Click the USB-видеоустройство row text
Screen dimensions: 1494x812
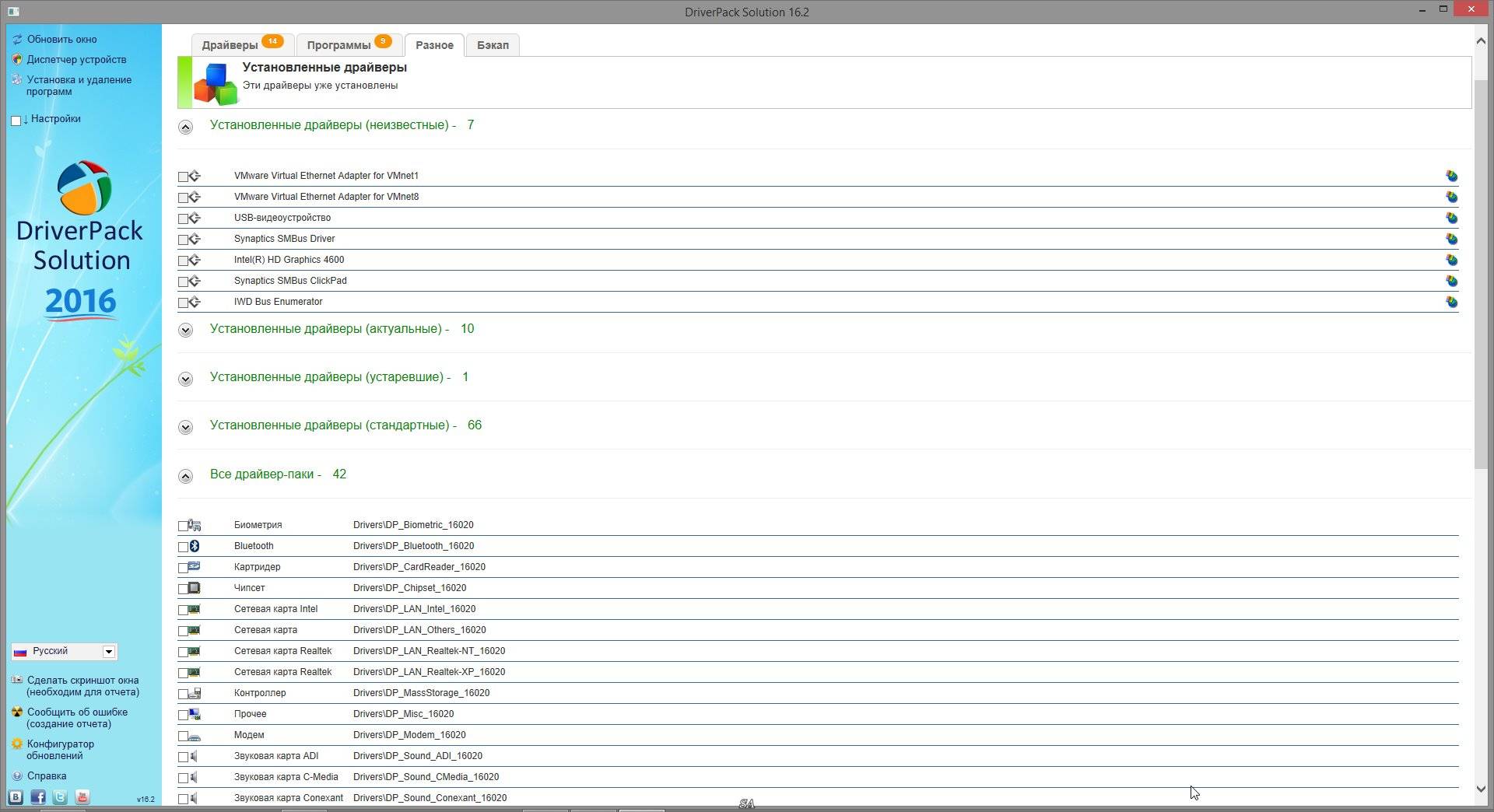[282, 218]
